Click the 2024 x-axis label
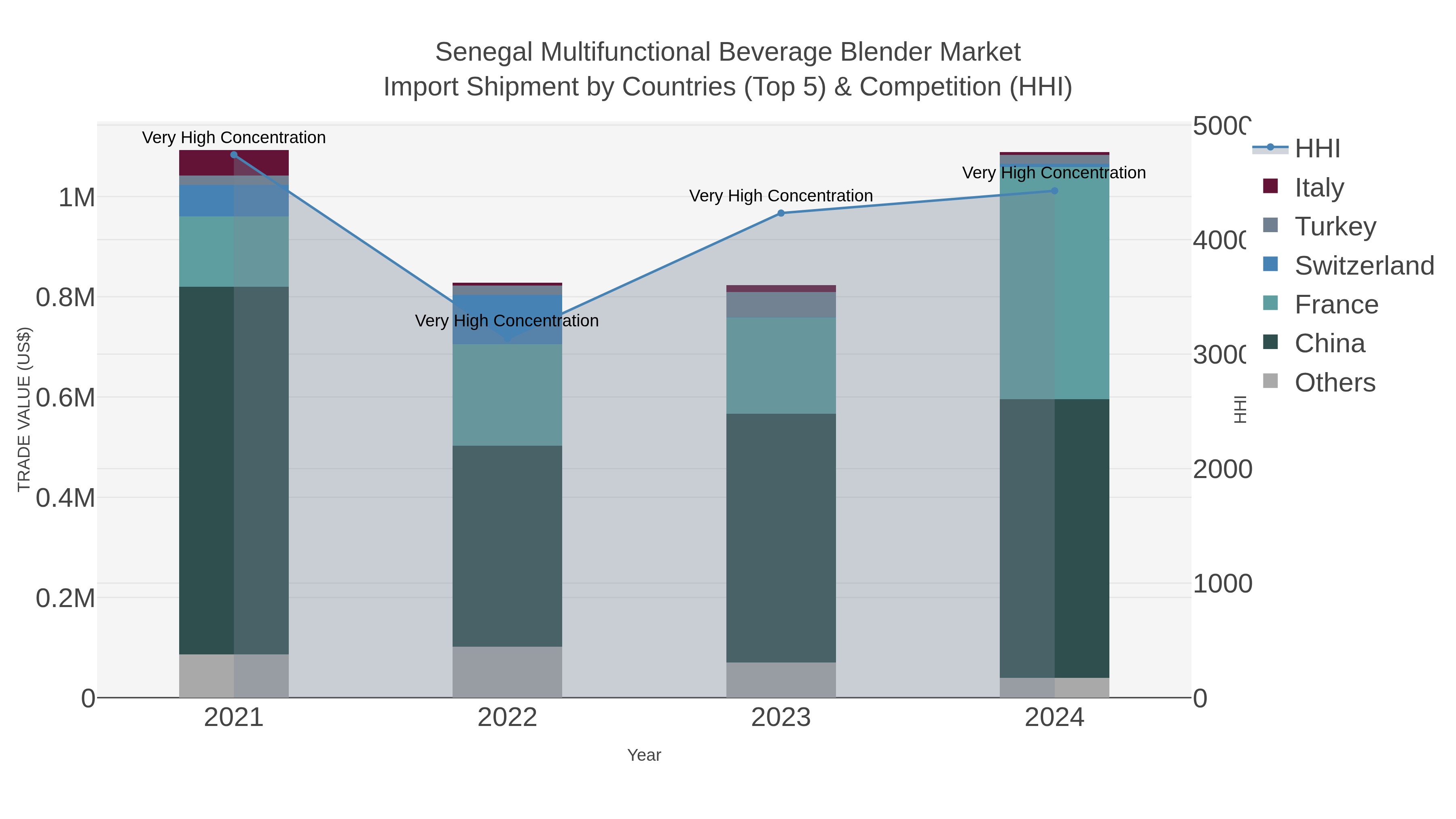1456x819 pixels. point(1055,718)
